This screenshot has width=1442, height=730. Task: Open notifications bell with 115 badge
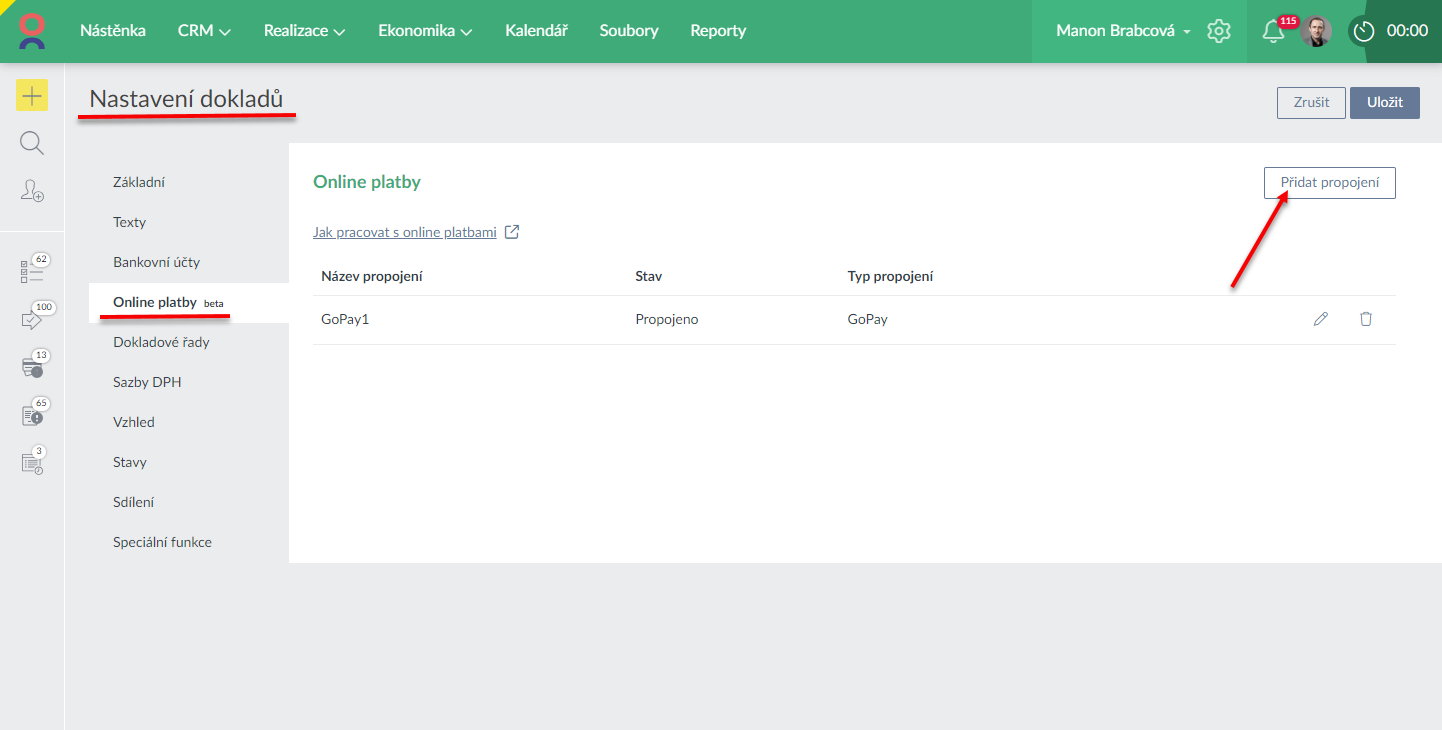(x=1273, y=31)
